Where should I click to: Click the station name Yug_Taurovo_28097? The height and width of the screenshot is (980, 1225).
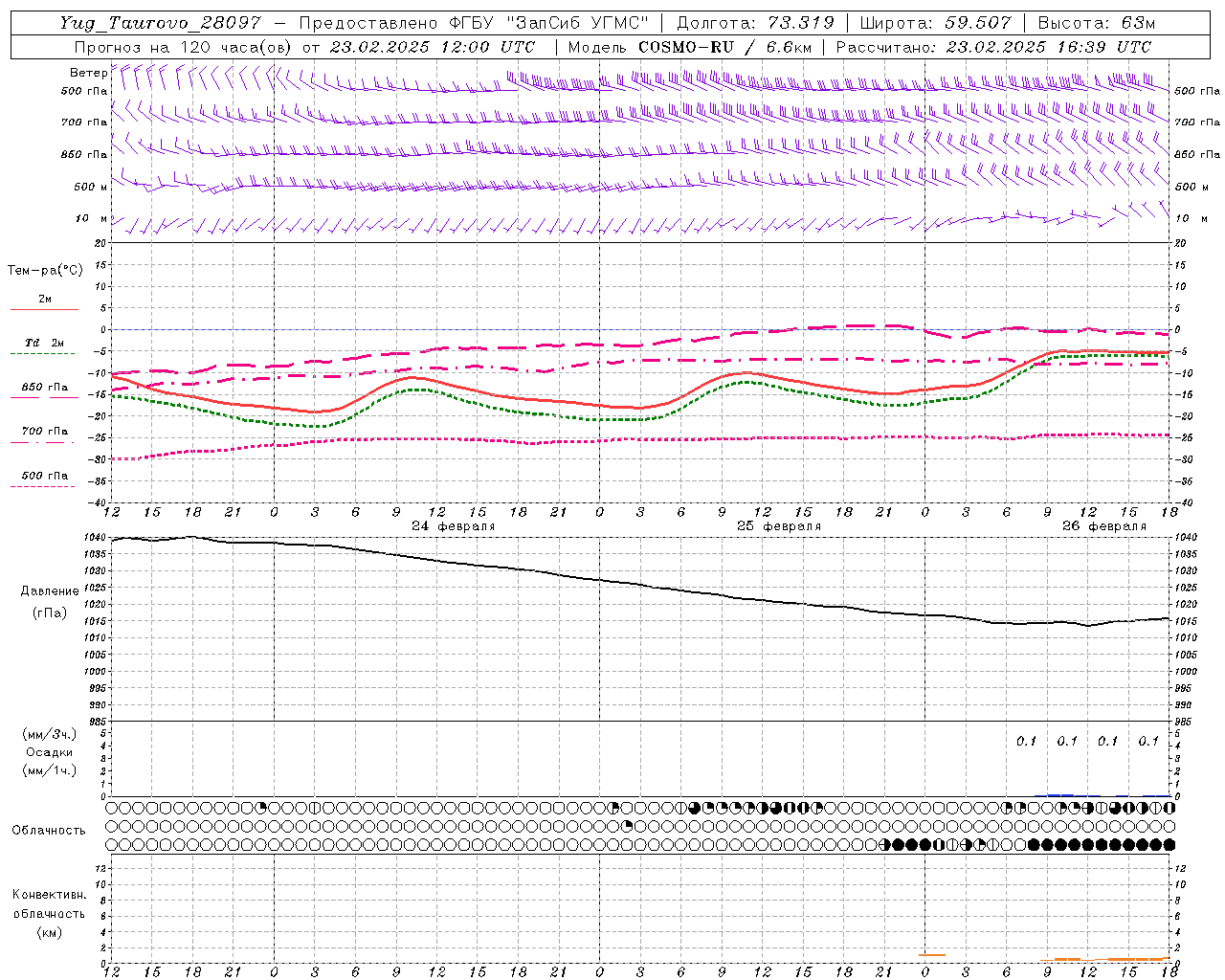tap(161, 23)
